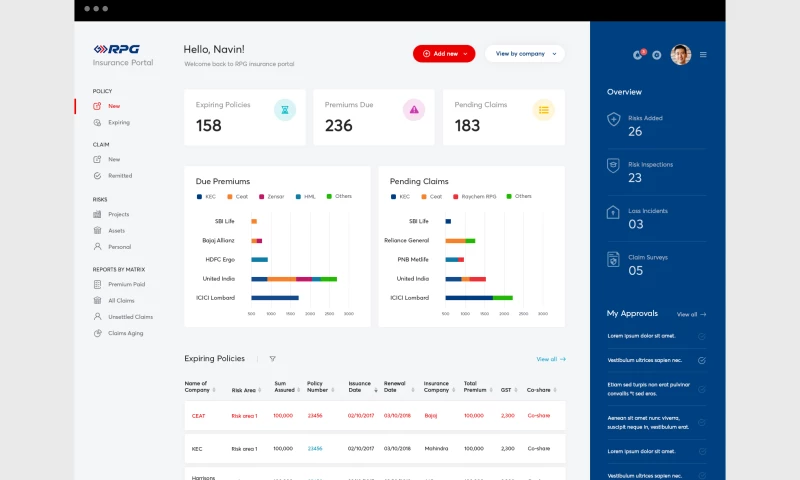Toggle the checkmark for Vestibulum ultrices approval
This screenshot has width=800, height=480.
702,360
